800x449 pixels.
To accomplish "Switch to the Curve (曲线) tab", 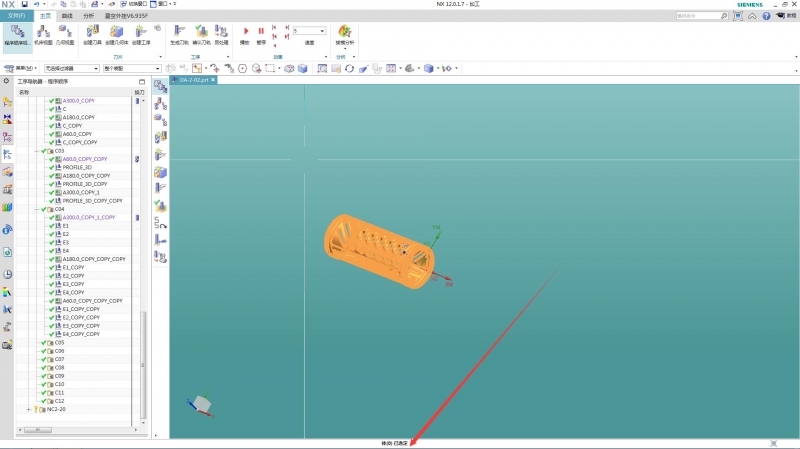I will click(67, 16).
